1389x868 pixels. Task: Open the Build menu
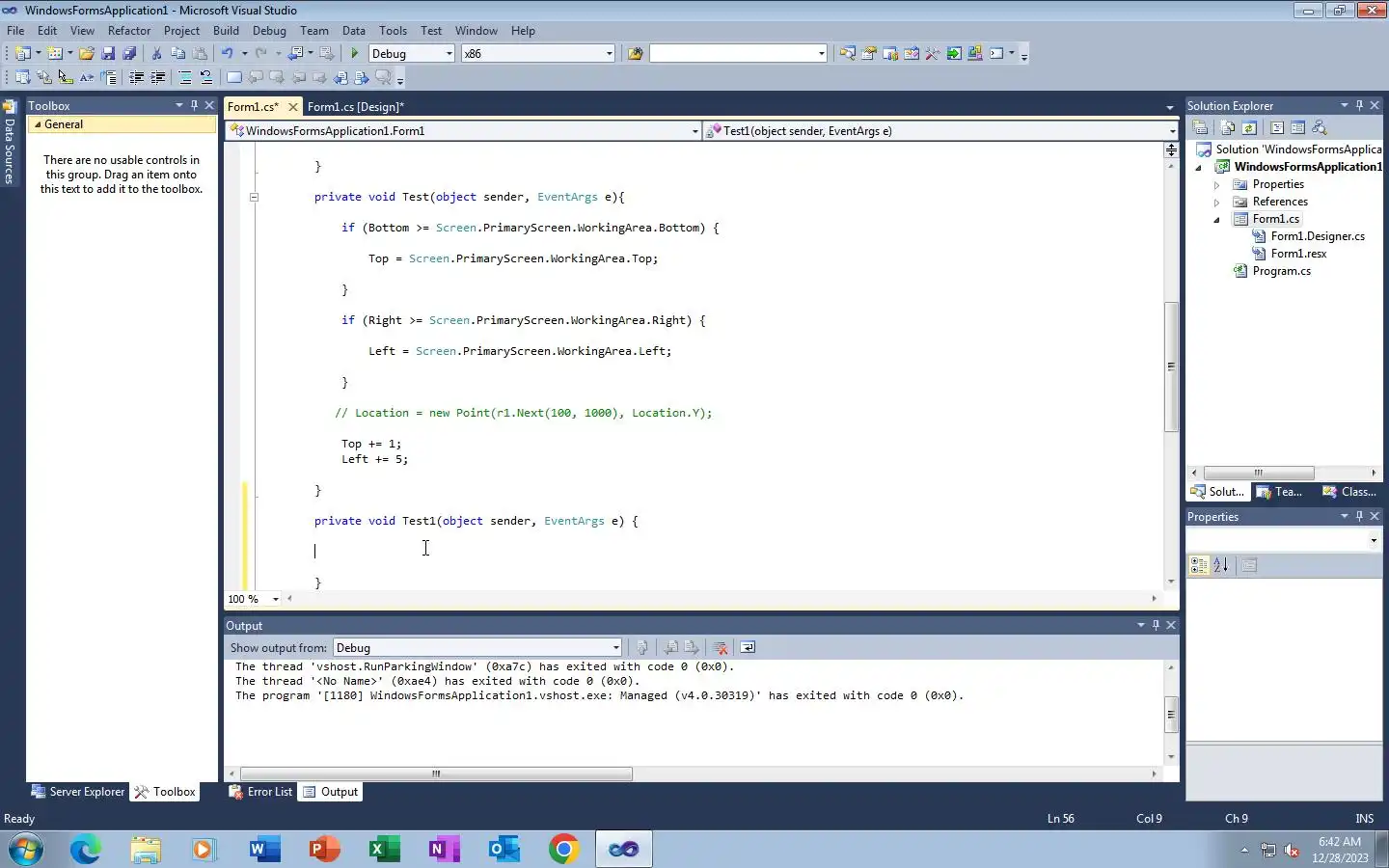point(226,31)
